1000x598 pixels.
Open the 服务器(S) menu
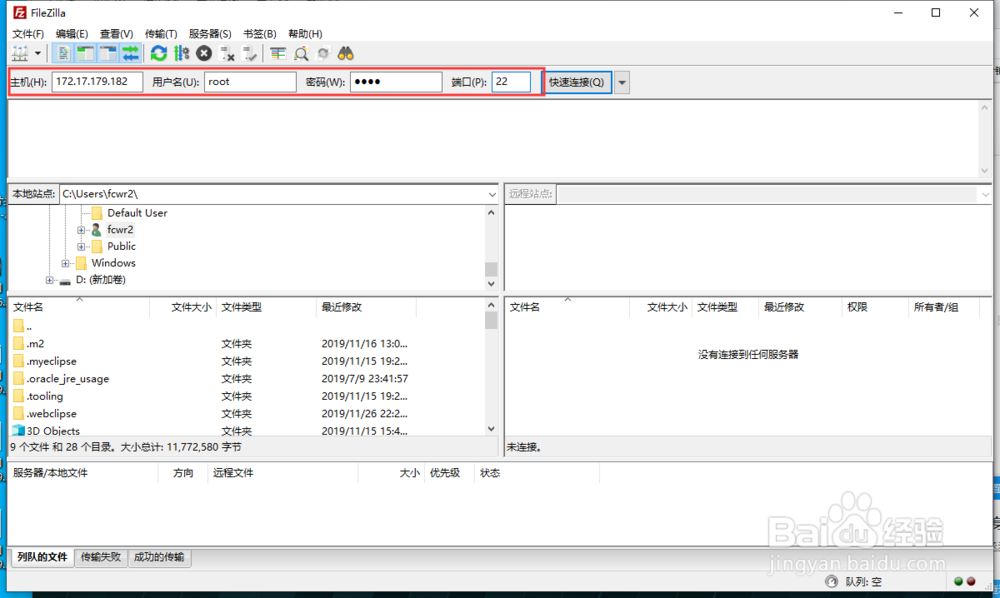[x=210, y=34]
